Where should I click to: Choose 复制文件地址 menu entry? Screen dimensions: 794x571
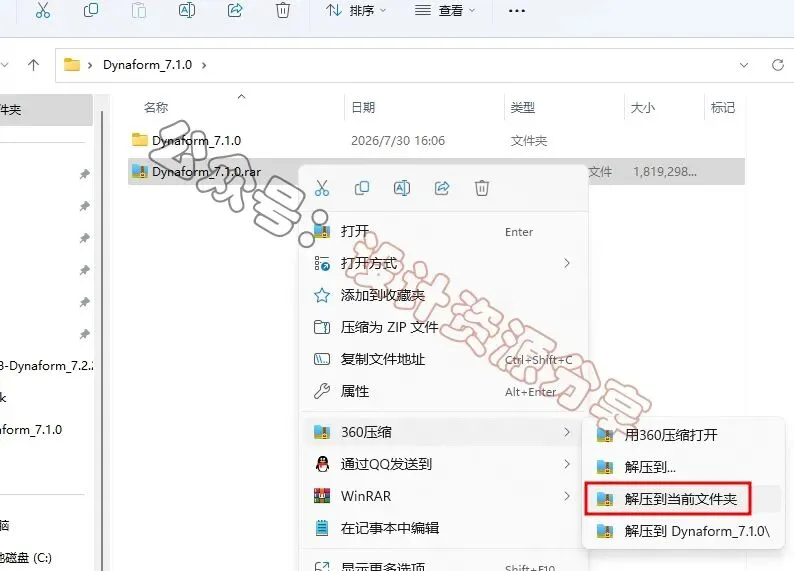444,359
